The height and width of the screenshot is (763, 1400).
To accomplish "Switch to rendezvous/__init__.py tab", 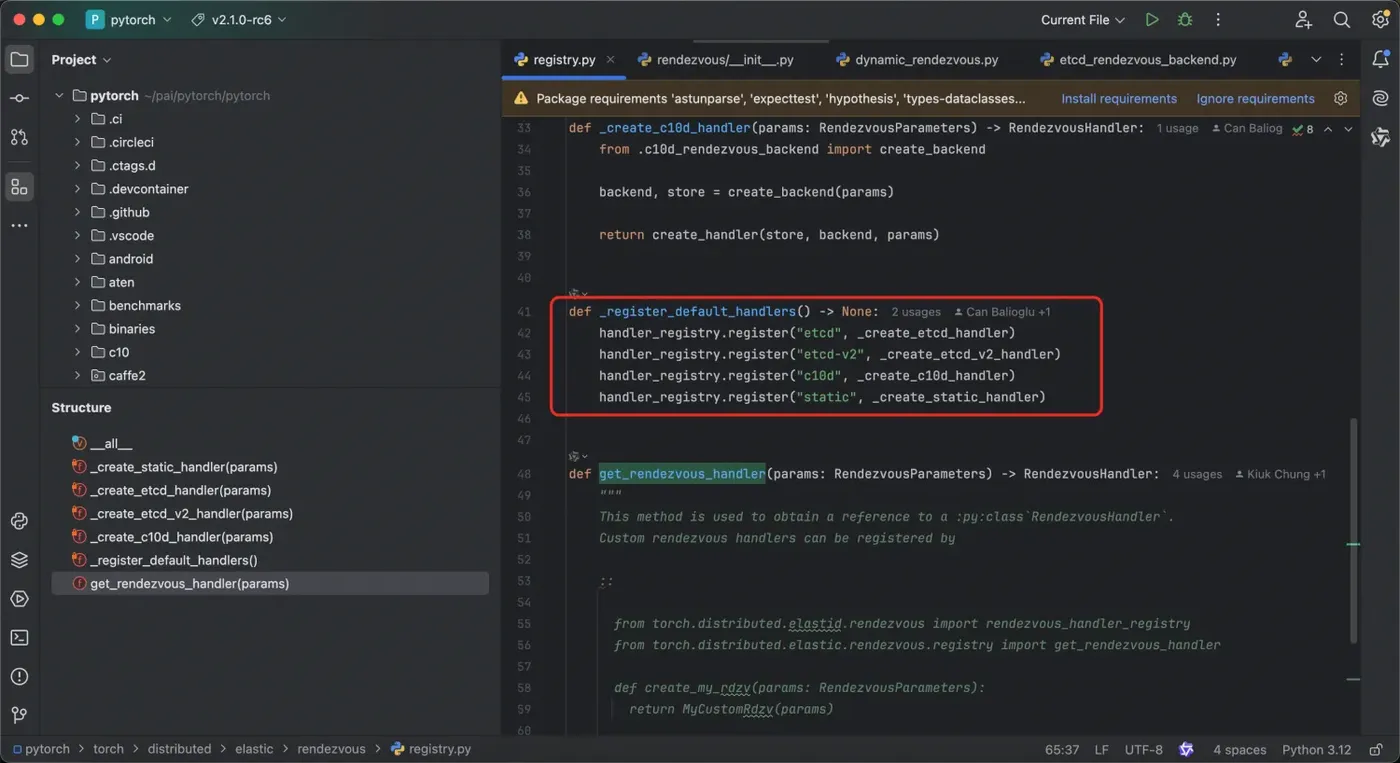I will (714, 60).
